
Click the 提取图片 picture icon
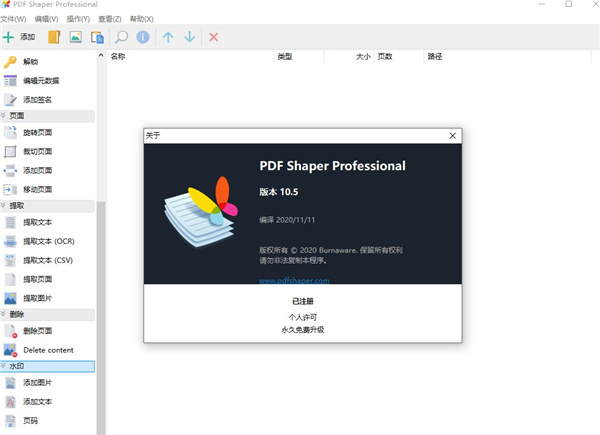[10, 298]
